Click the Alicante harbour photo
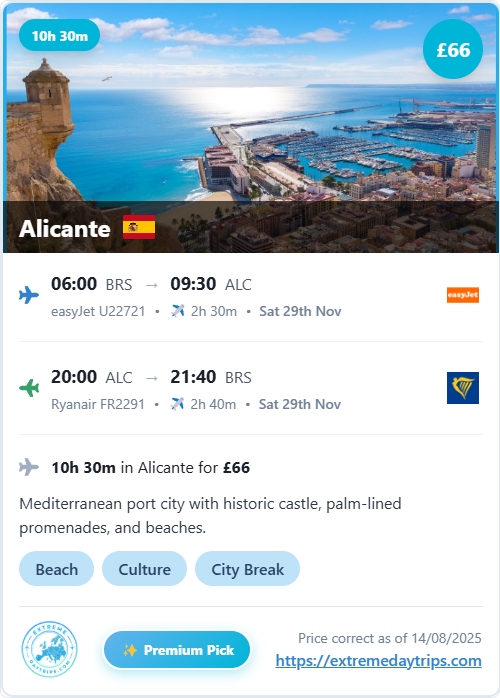This screenshot has width=500, height=698. 250,127
